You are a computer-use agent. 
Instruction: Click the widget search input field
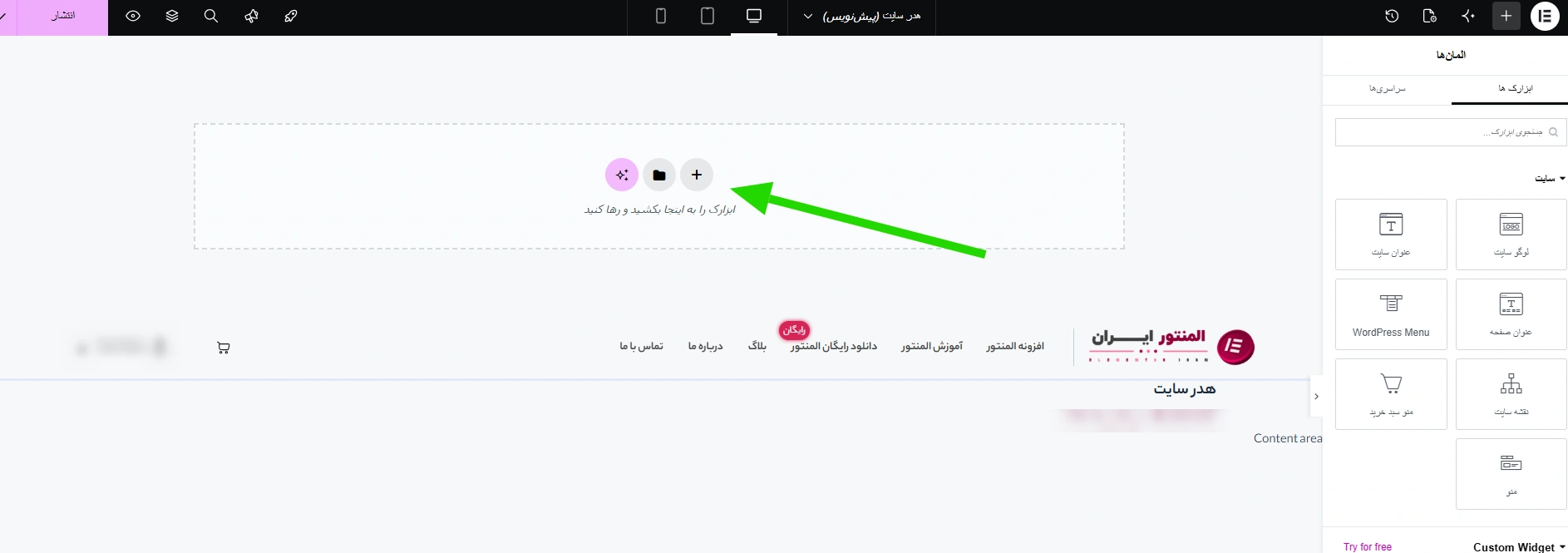pos(1451,132)
